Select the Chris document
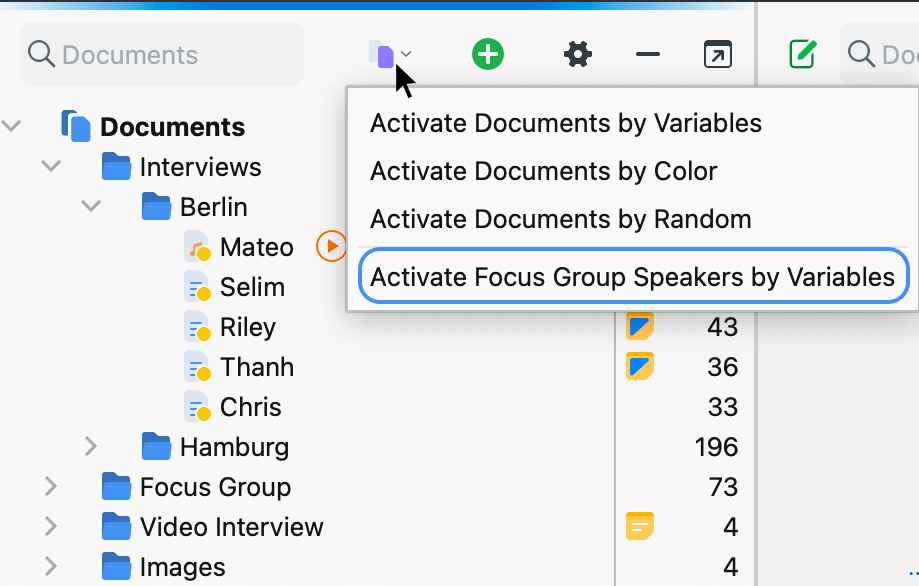The width and height of the screenshot is (919, 586). click(x=250, y=407)
